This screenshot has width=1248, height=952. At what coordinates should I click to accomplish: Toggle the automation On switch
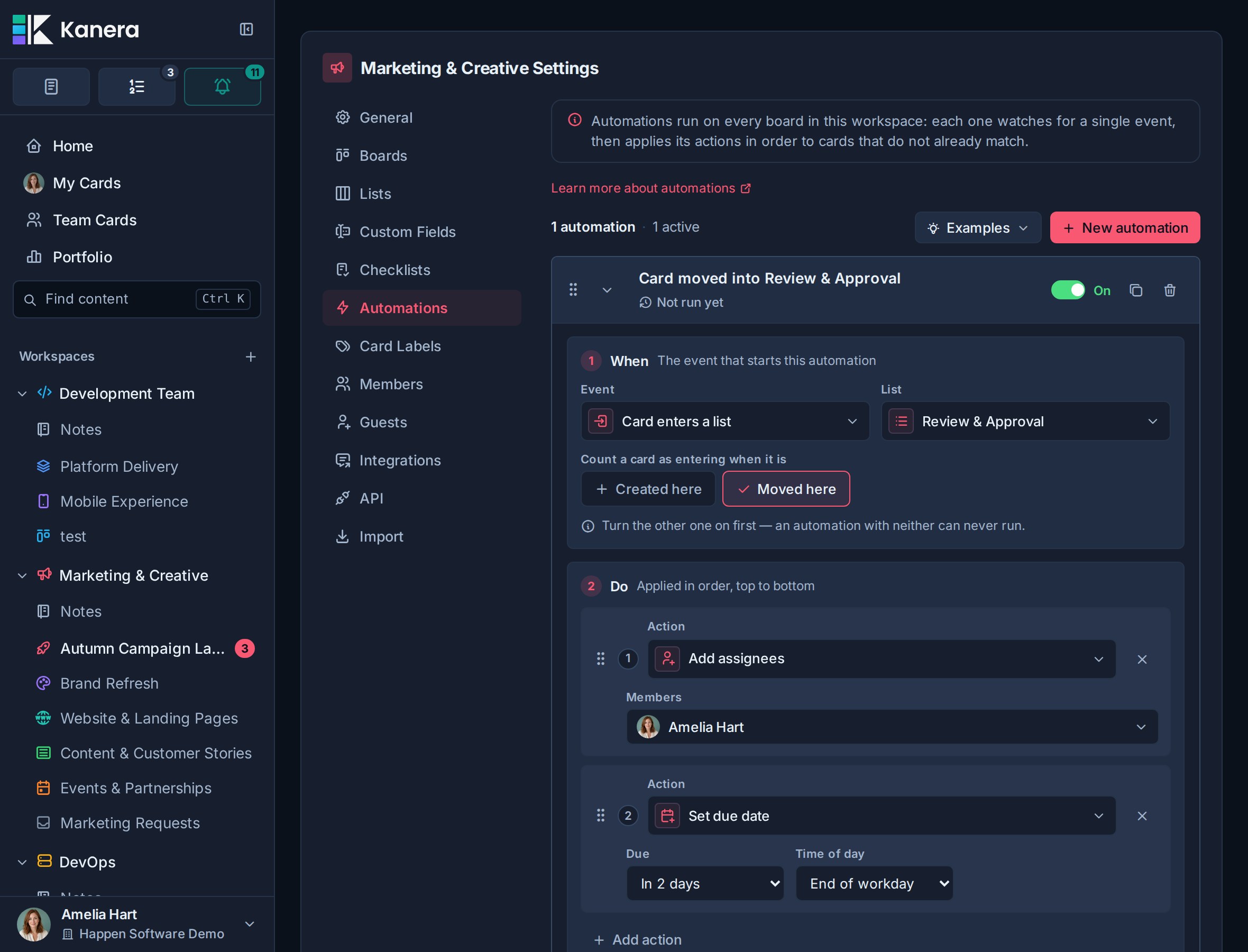(x=1068, y=290)
